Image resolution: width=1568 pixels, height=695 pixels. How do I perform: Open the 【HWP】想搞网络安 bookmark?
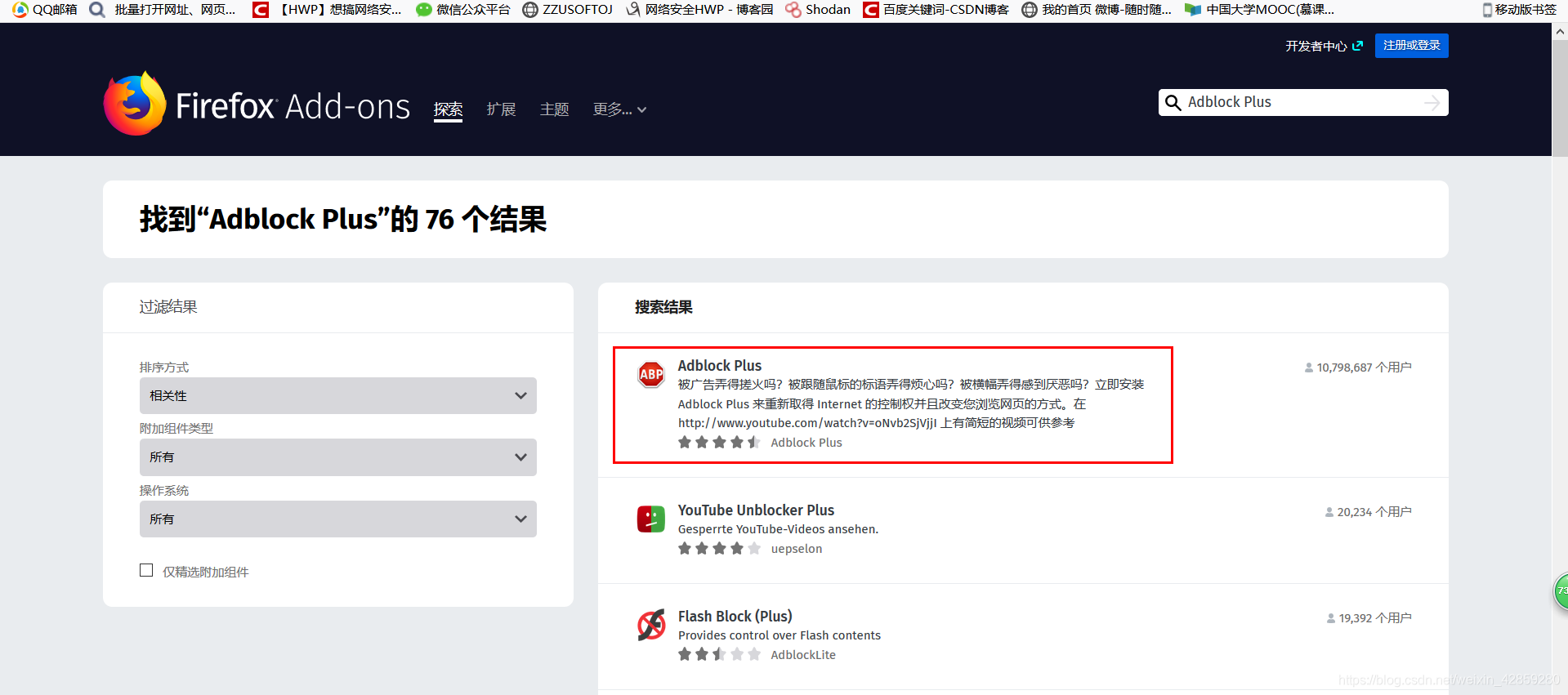pyautogui.click(x=327, y=10)
